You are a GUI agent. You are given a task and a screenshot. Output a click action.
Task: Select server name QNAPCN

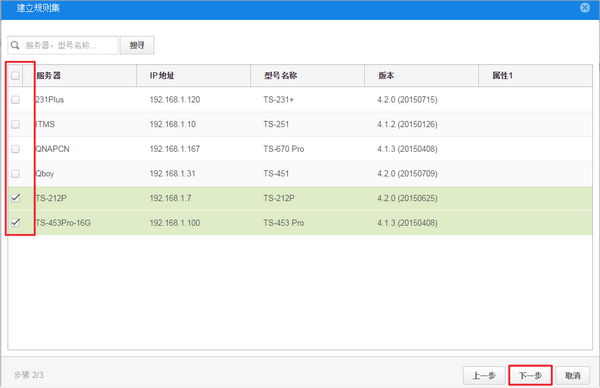(52, 149)
